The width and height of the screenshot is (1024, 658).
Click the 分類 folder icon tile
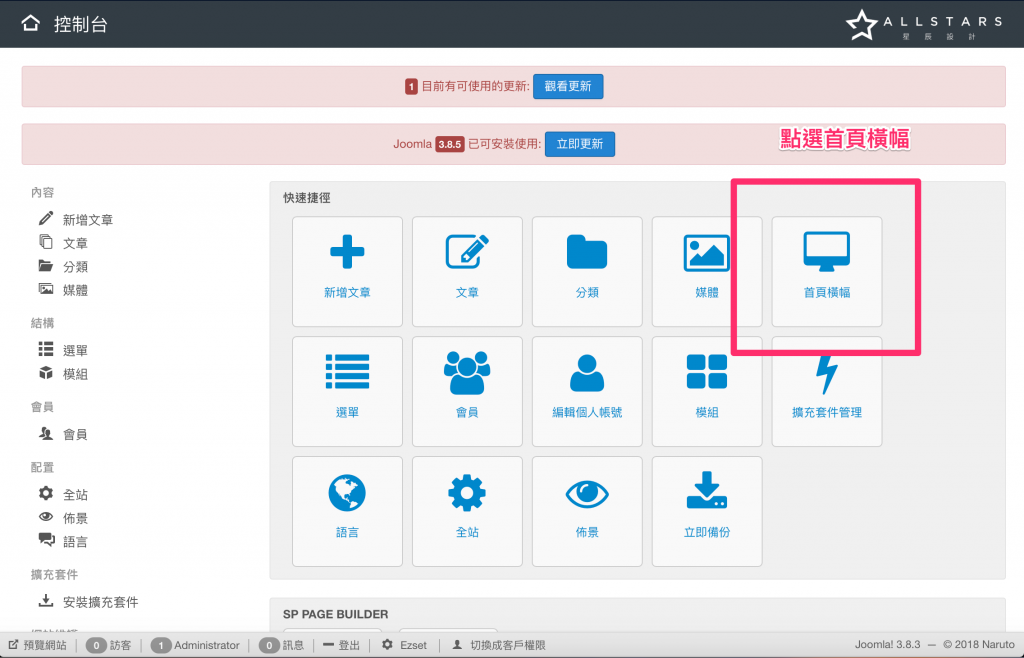click(587, 271)
